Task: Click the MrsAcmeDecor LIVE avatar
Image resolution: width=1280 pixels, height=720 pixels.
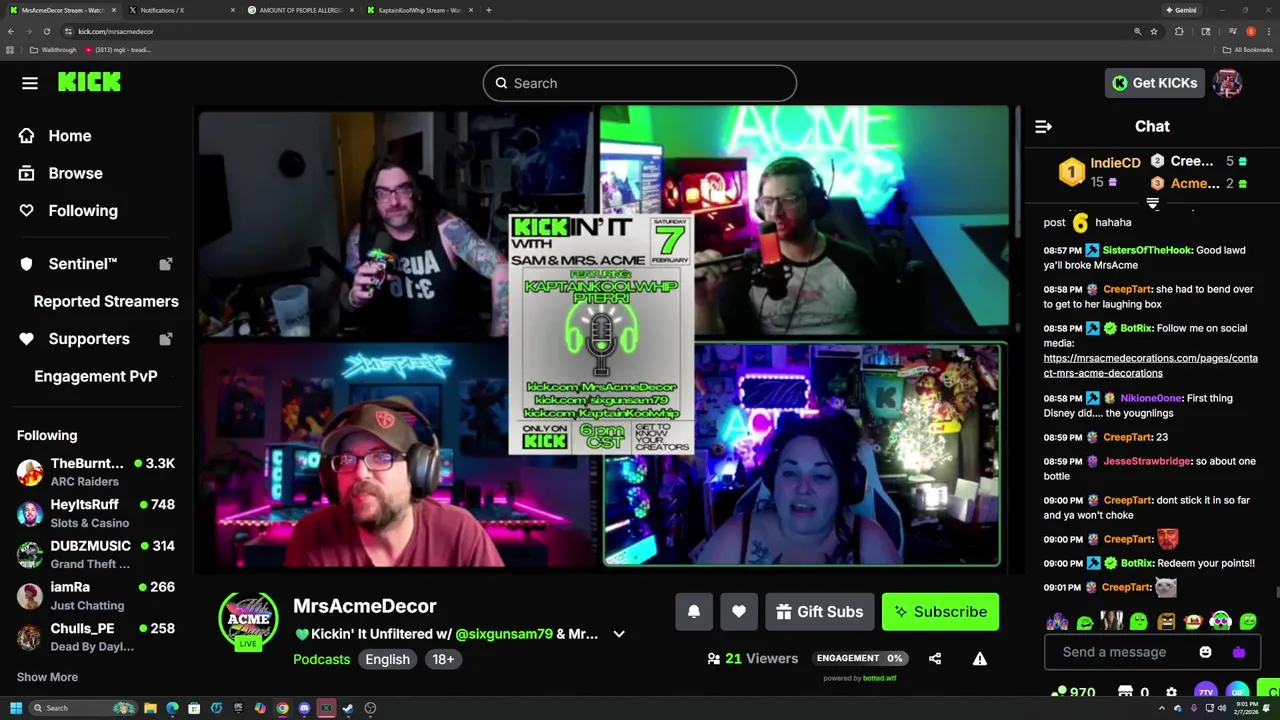Action: point(248,620)
